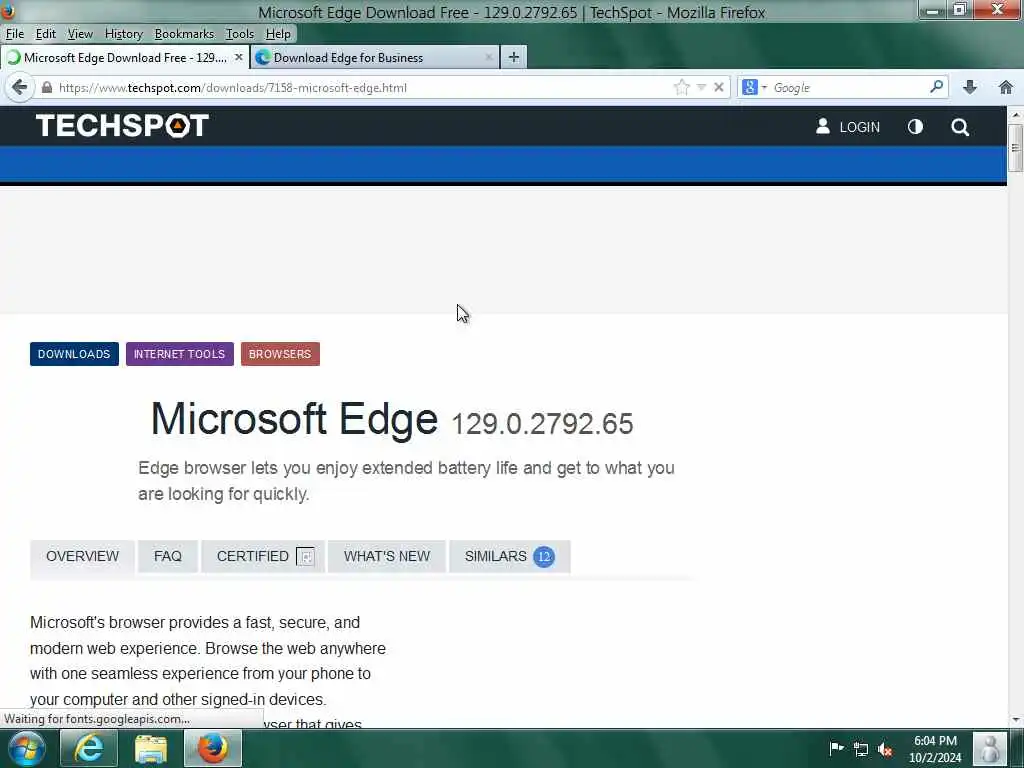This screenshot has height=768, width=1024.
Task: Click the Firefox taskbar icon
Action: pos(213,748)
